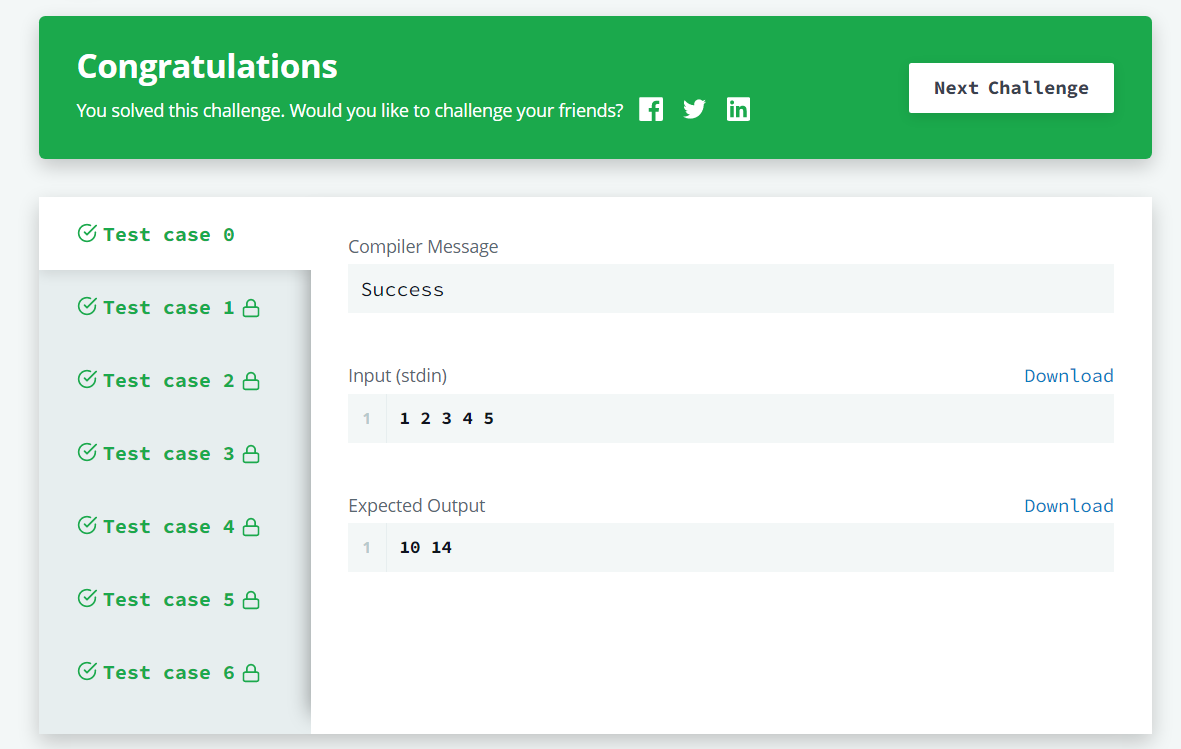
Task: Download the Expected Output file
Action: (1068, 506)
